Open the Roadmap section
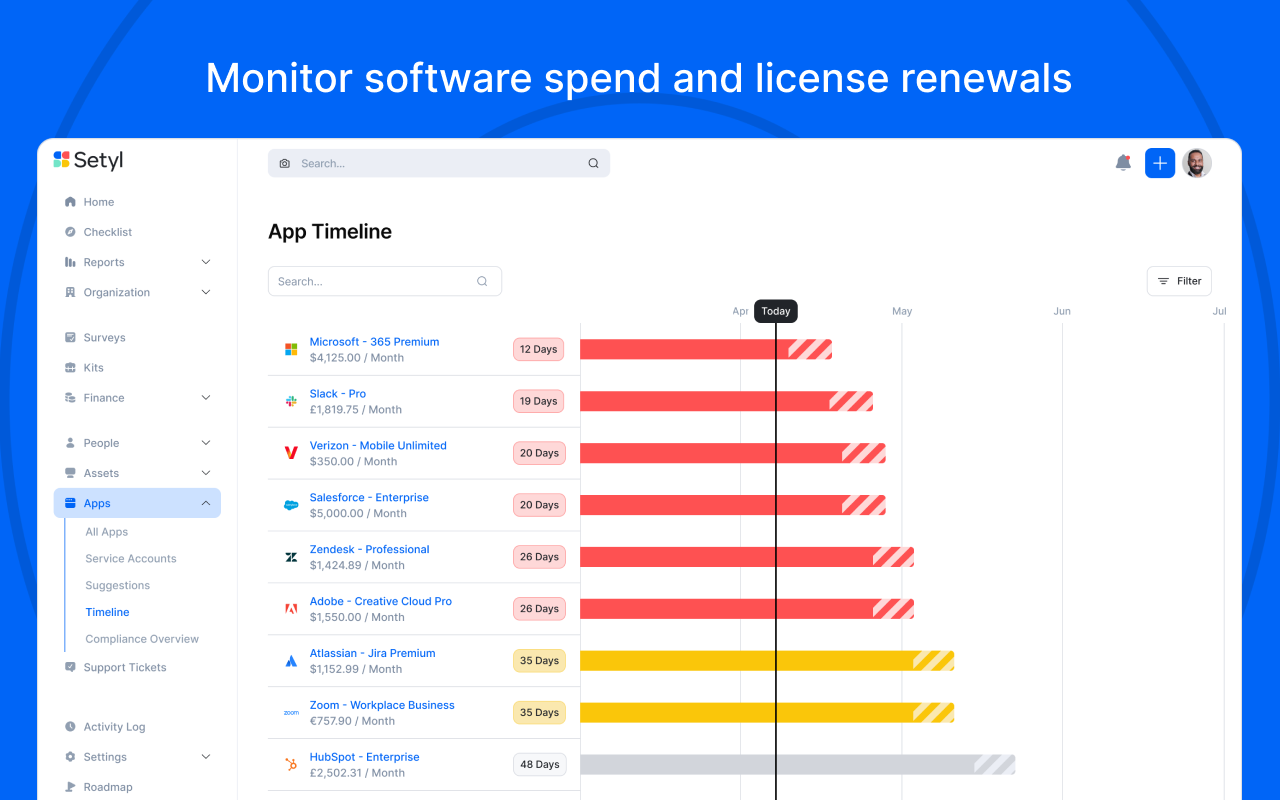 (106, 786)
